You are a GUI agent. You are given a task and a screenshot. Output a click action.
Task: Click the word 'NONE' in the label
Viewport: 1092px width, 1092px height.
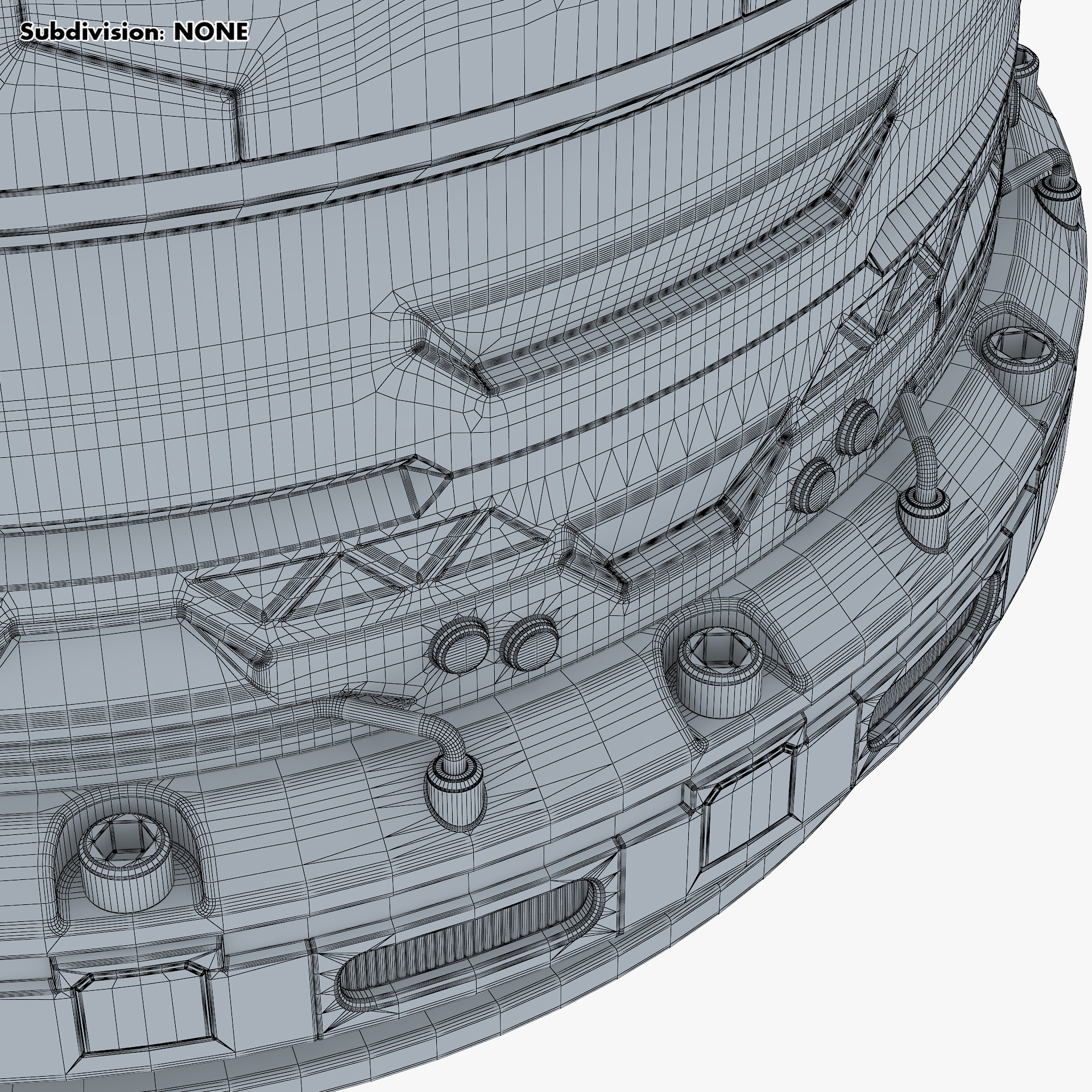click(x=211, y=32)
